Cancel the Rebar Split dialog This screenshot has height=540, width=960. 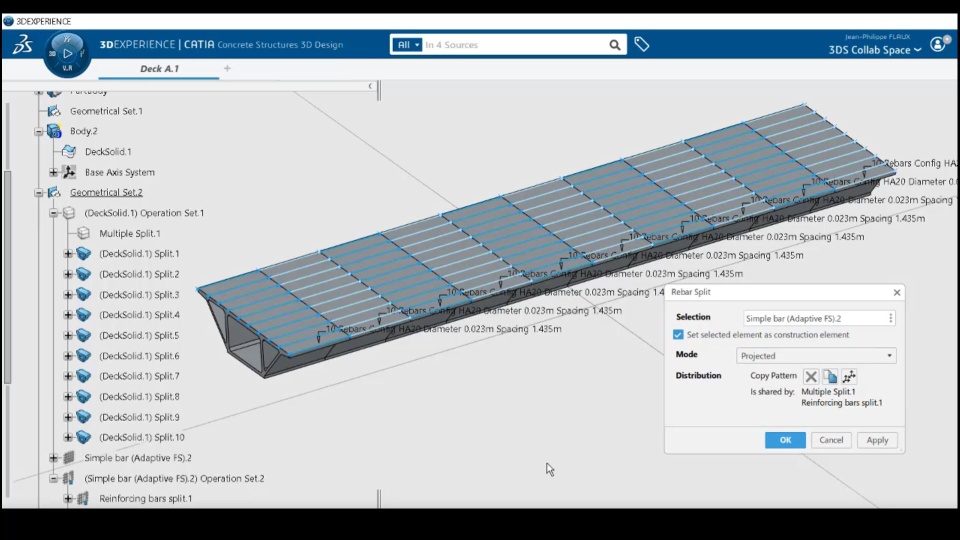(831, 440)
